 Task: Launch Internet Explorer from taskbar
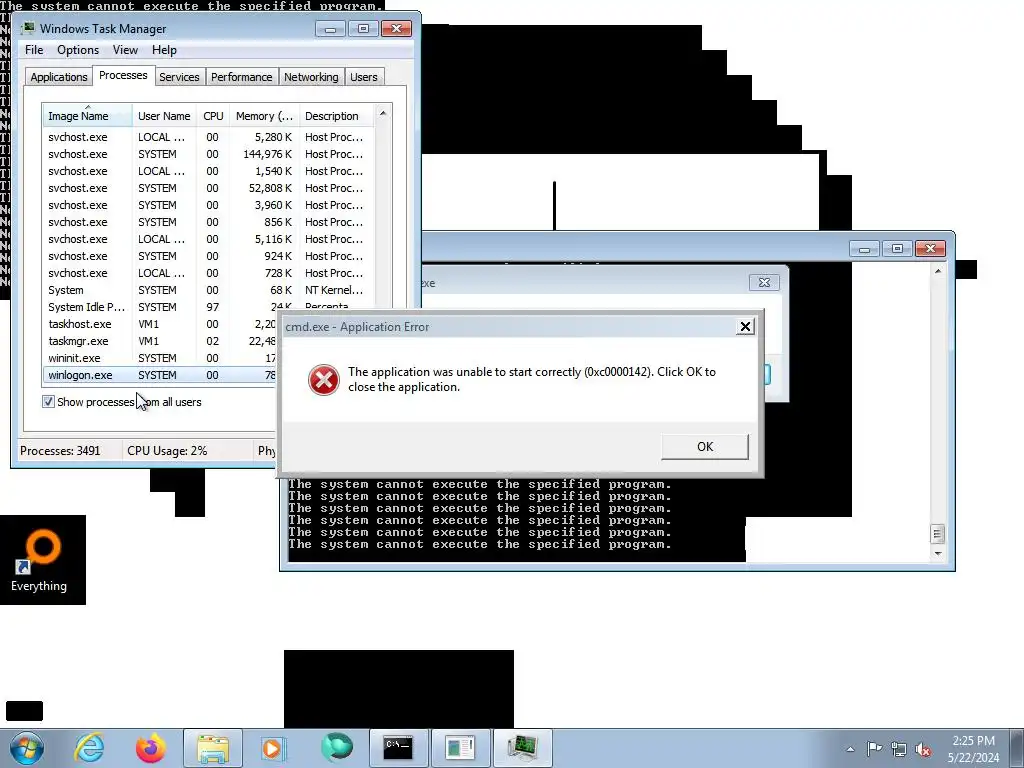click(89, 748)
